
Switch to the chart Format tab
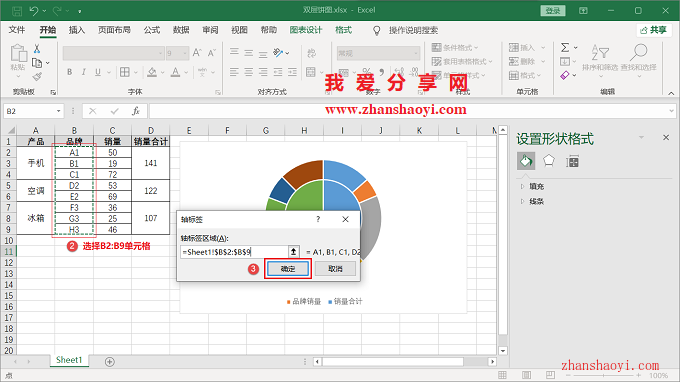pos(343,30)
